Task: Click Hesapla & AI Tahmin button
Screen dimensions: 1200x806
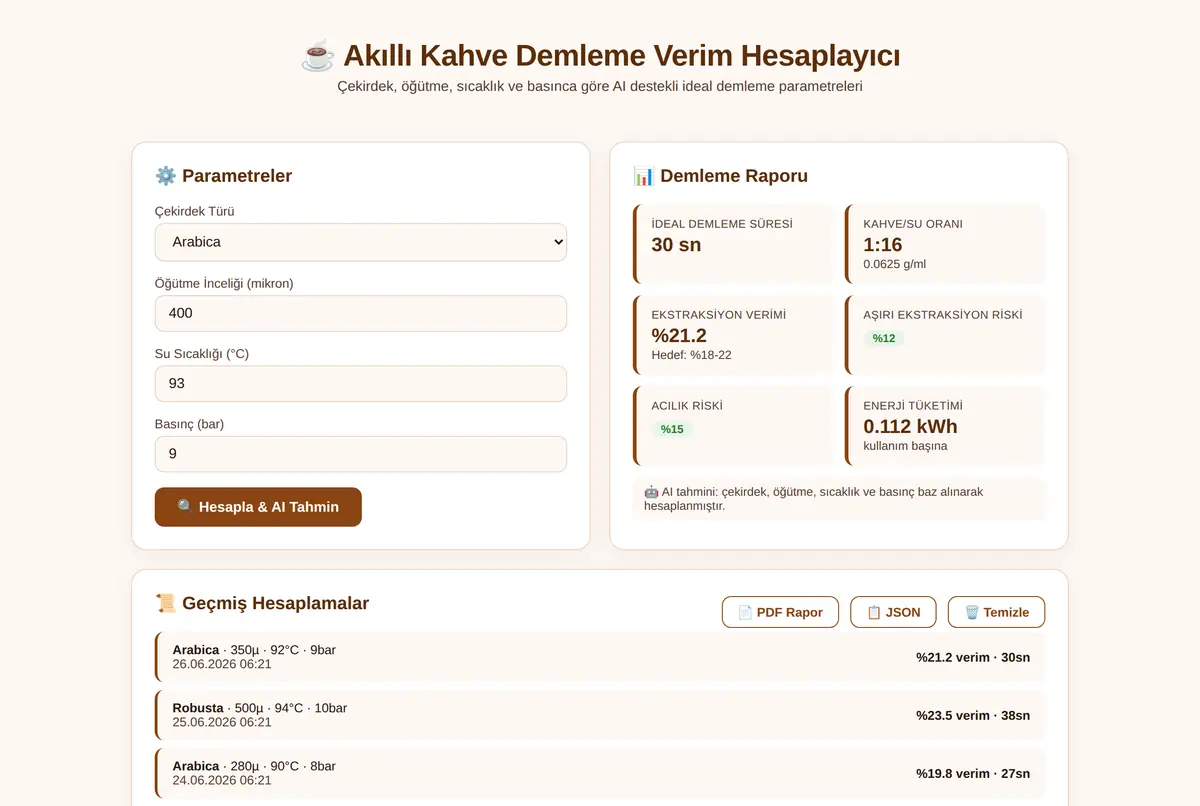Action: pos(258,507)
